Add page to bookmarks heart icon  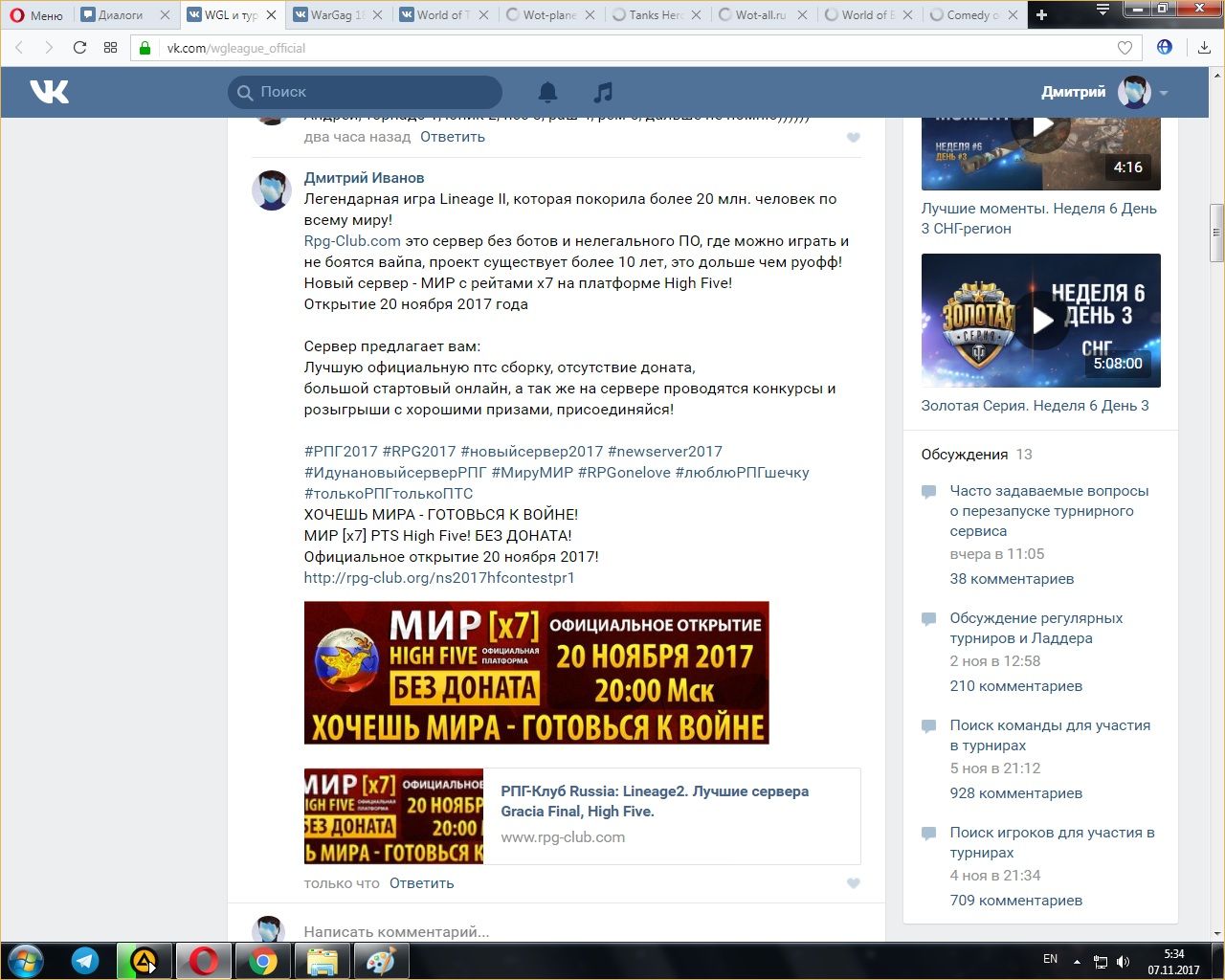click(1125, 48)
